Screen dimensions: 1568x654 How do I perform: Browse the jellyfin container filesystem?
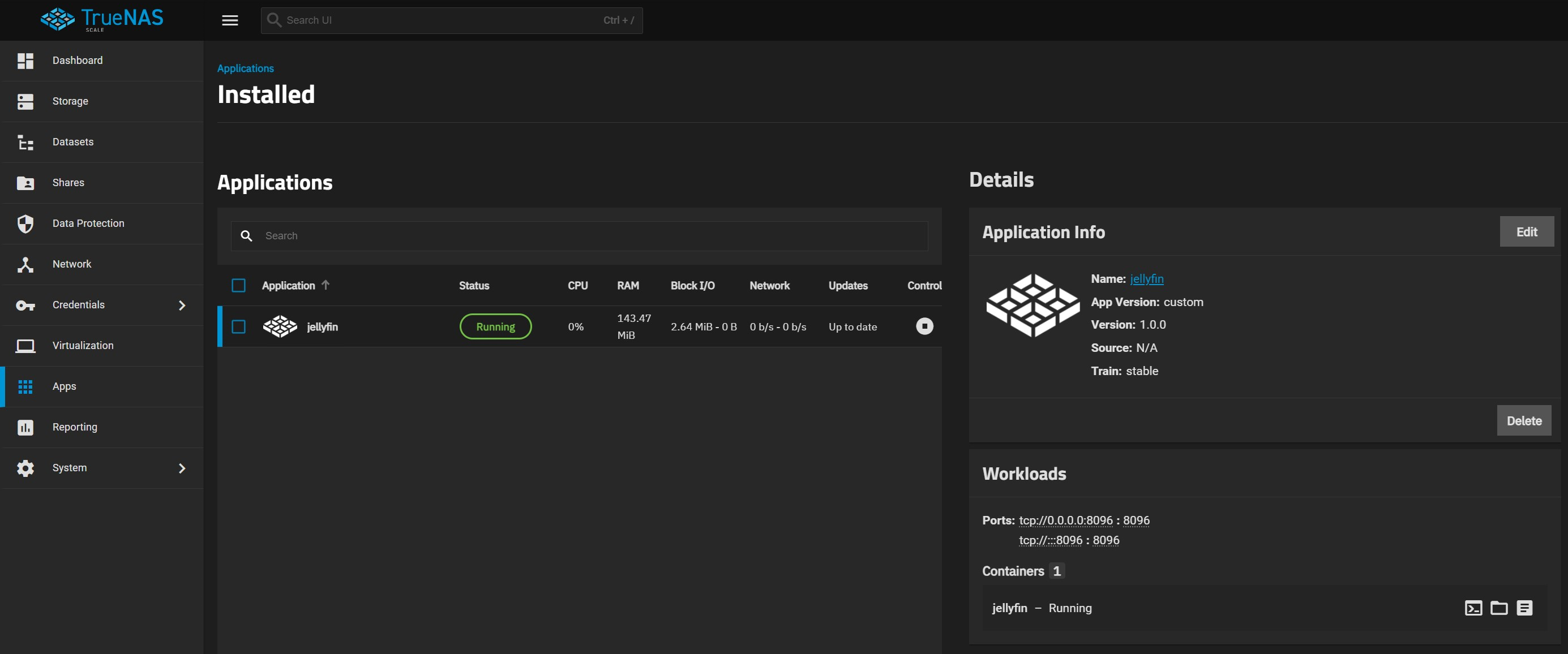(x=1498, y=608)
